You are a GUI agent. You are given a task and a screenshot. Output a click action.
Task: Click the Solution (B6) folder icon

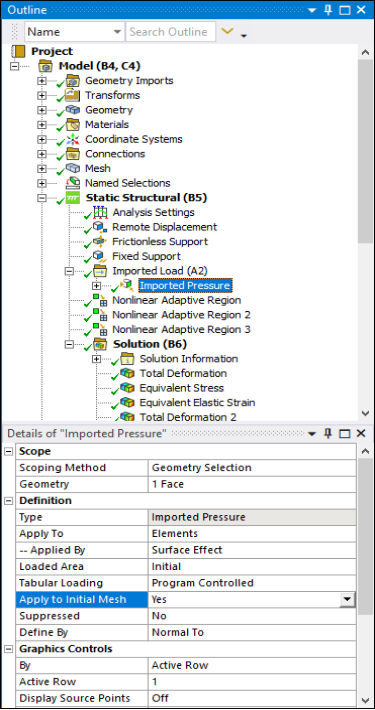(100, 344)
